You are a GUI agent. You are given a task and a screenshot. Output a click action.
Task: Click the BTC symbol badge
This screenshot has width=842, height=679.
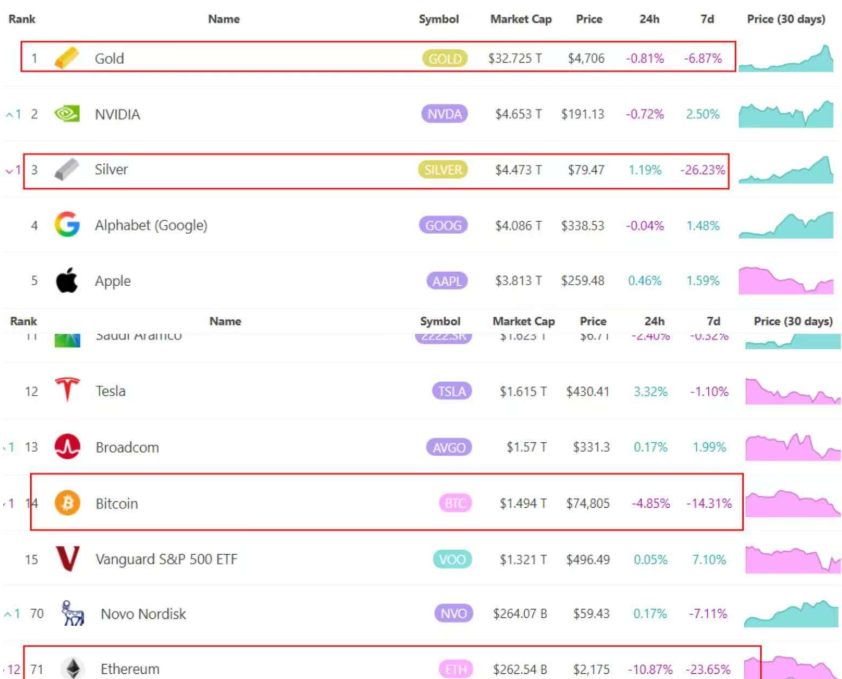click(x=455, y=503)
